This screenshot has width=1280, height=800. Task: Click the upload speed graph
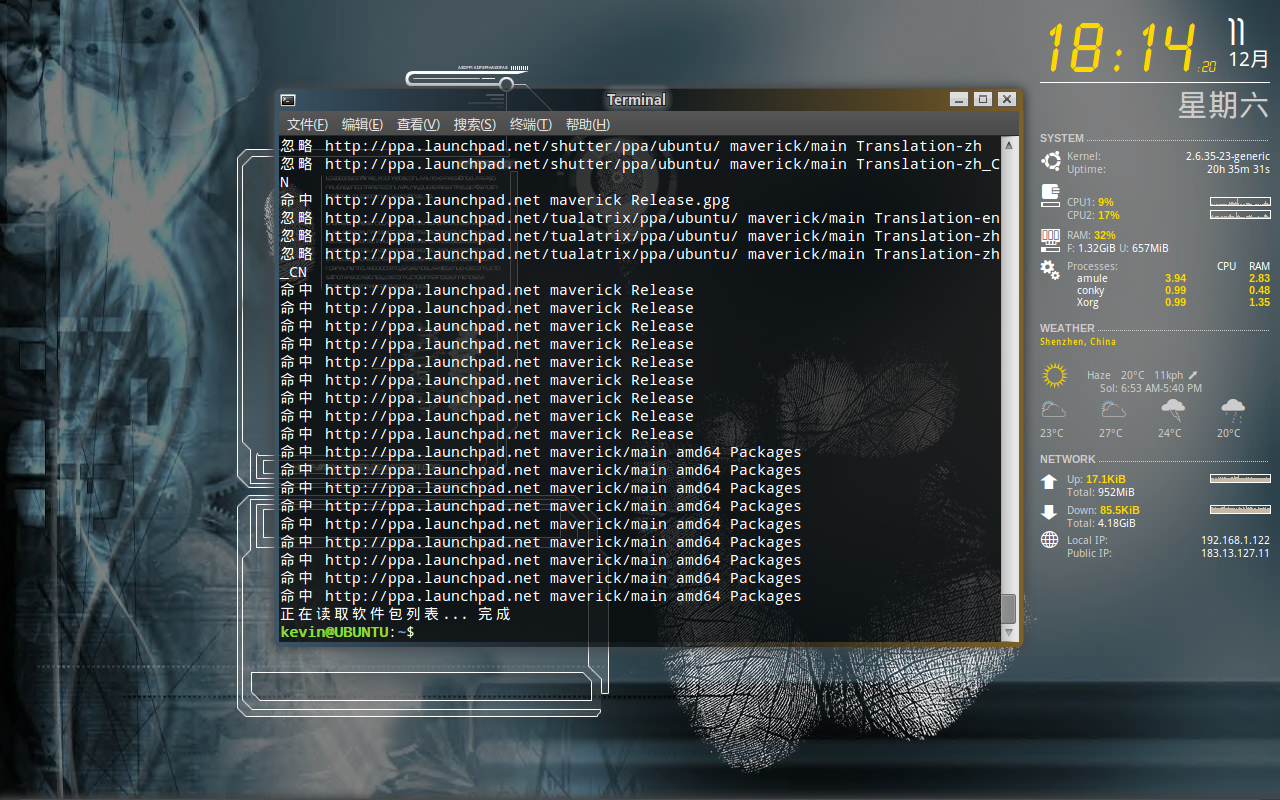tap(1240, 479)
